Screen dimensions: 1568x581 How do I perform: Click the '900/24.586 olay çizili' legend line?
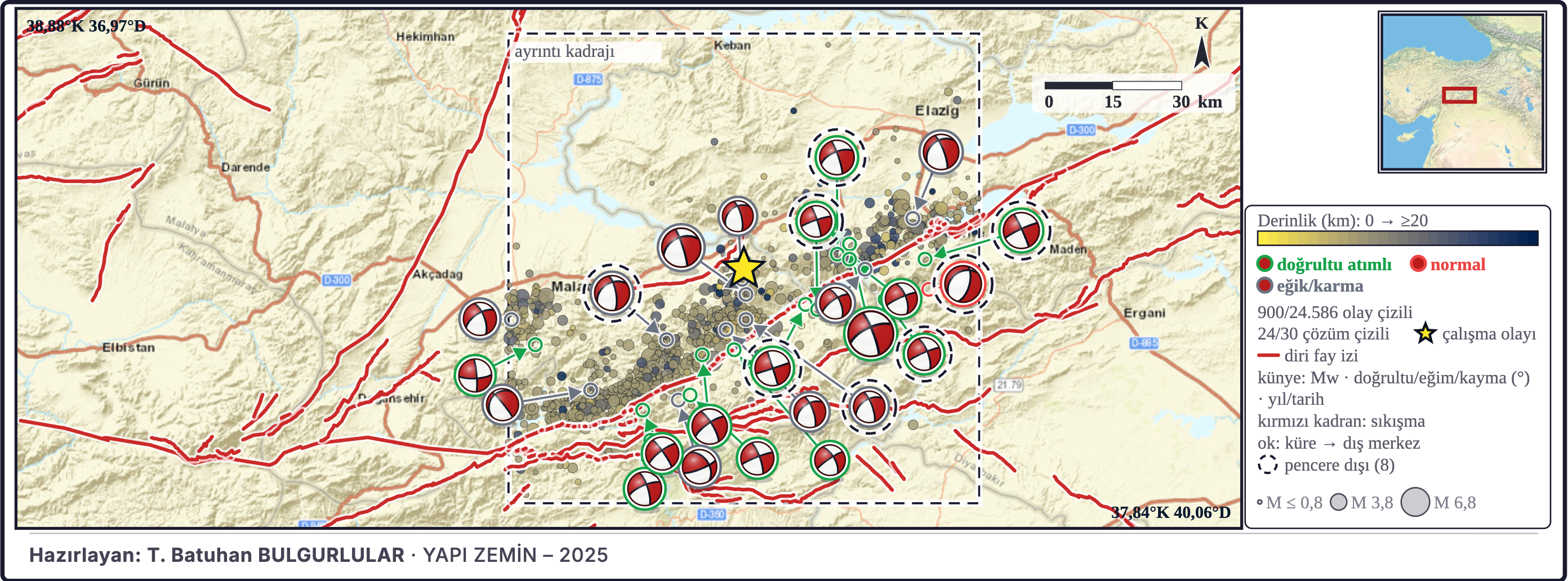[x=1335, y=311]
